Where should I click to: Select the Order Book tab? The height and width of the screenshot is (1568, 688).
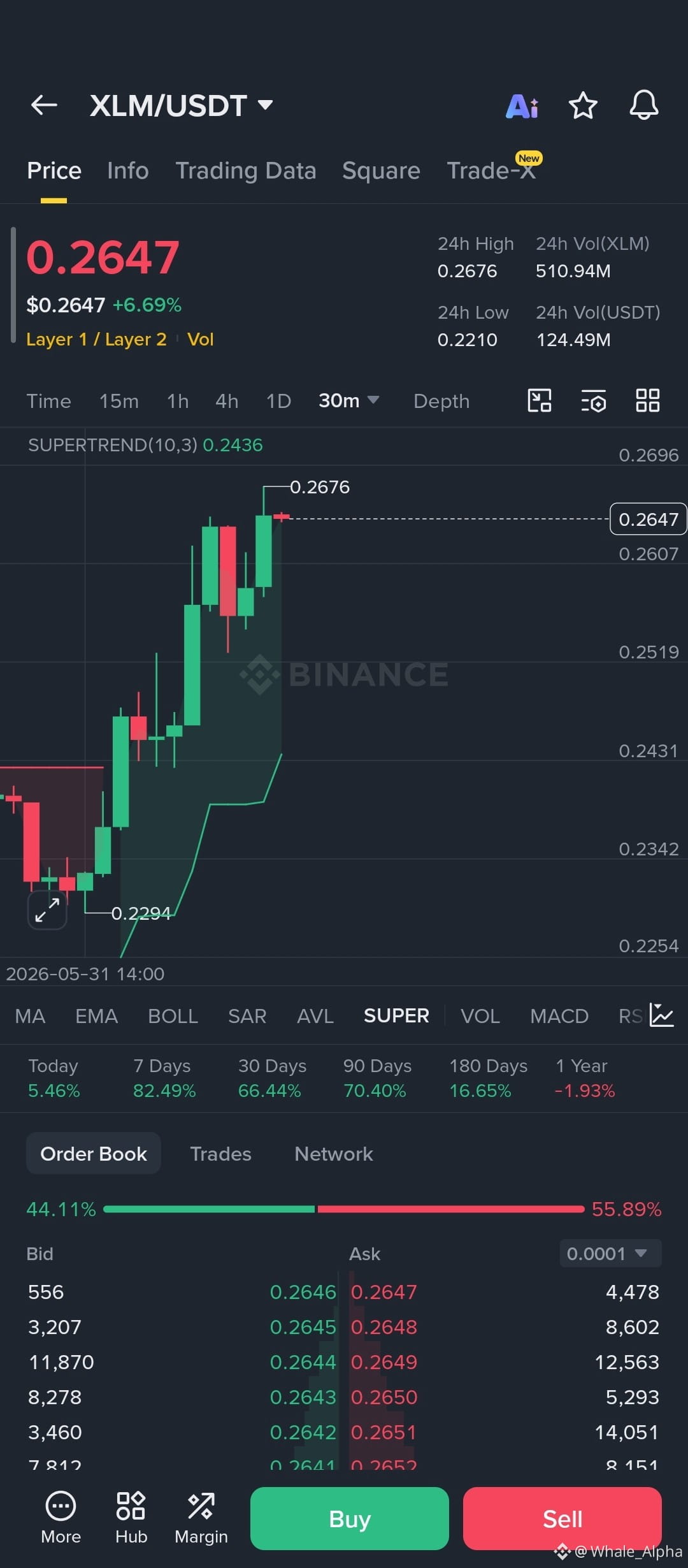click(x=94, y=1153)
